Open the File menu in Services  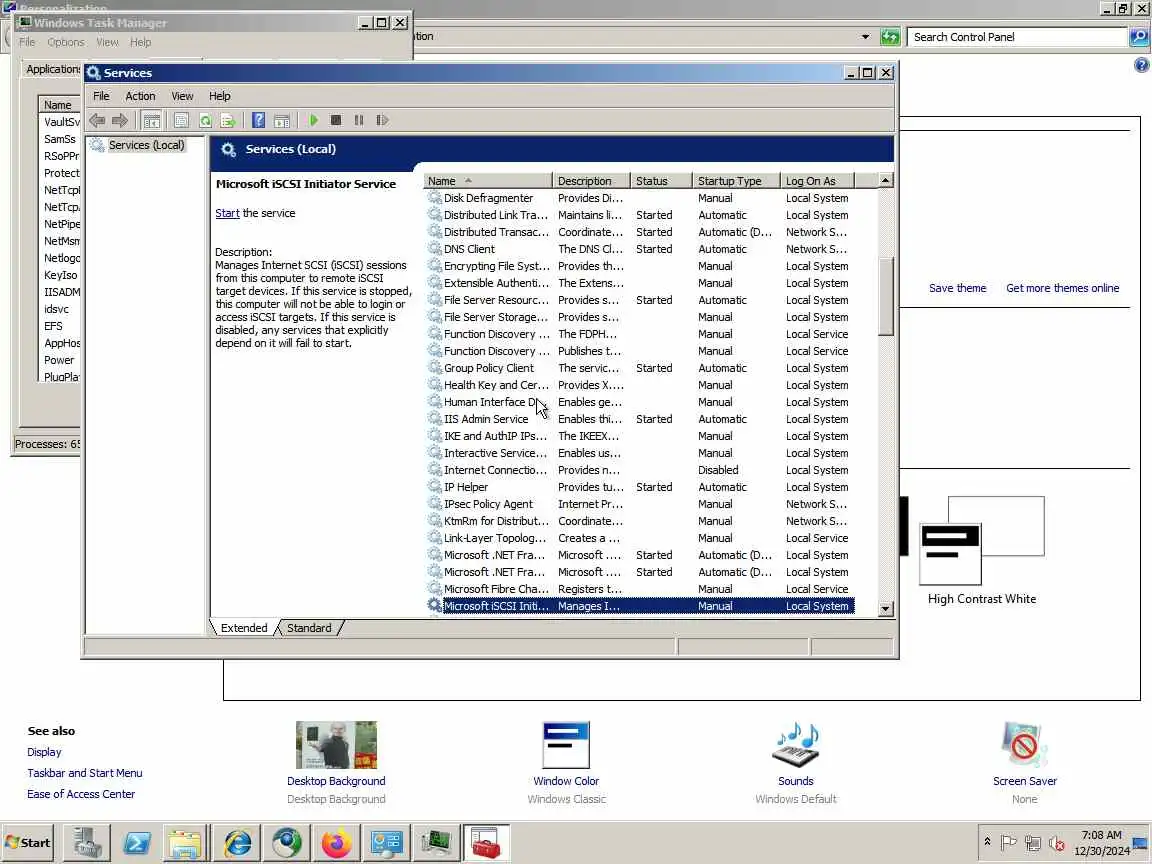click(101, 96)
